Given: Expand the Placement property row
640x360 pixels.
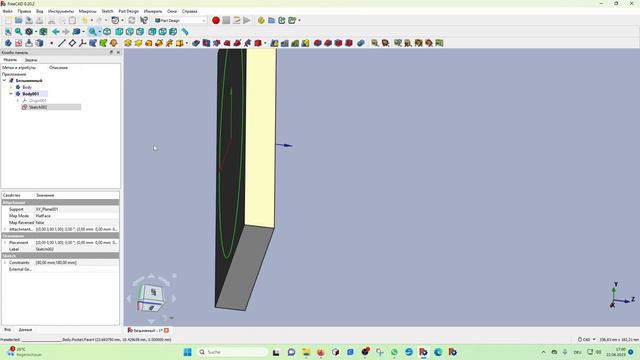Looking at the screenshot, I should (x=5, y=242).
